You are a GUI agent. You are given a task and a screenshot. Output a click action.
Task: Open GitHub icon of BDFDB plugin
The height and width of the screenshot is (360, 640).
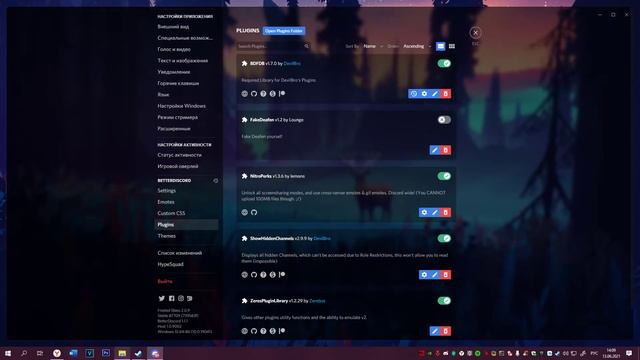click(x=254, y=94)
